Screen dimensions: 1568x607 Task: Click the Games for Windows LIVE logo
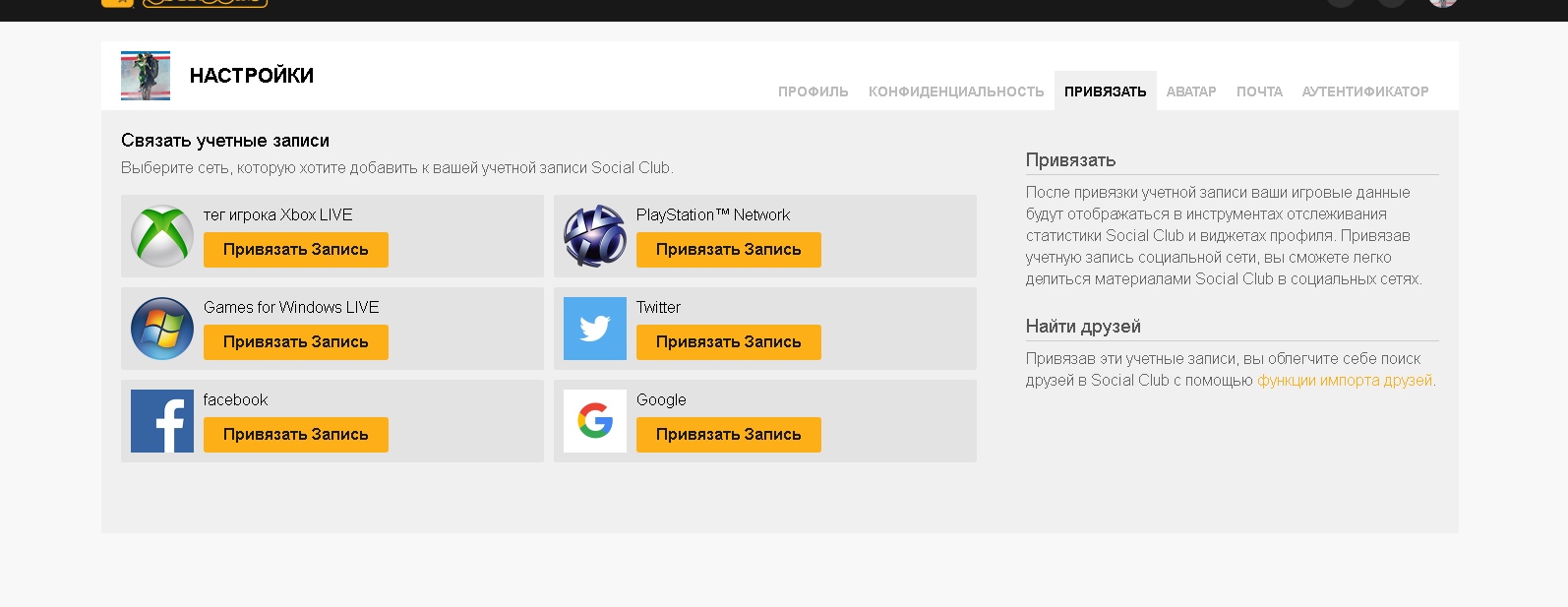click(162, 329)
